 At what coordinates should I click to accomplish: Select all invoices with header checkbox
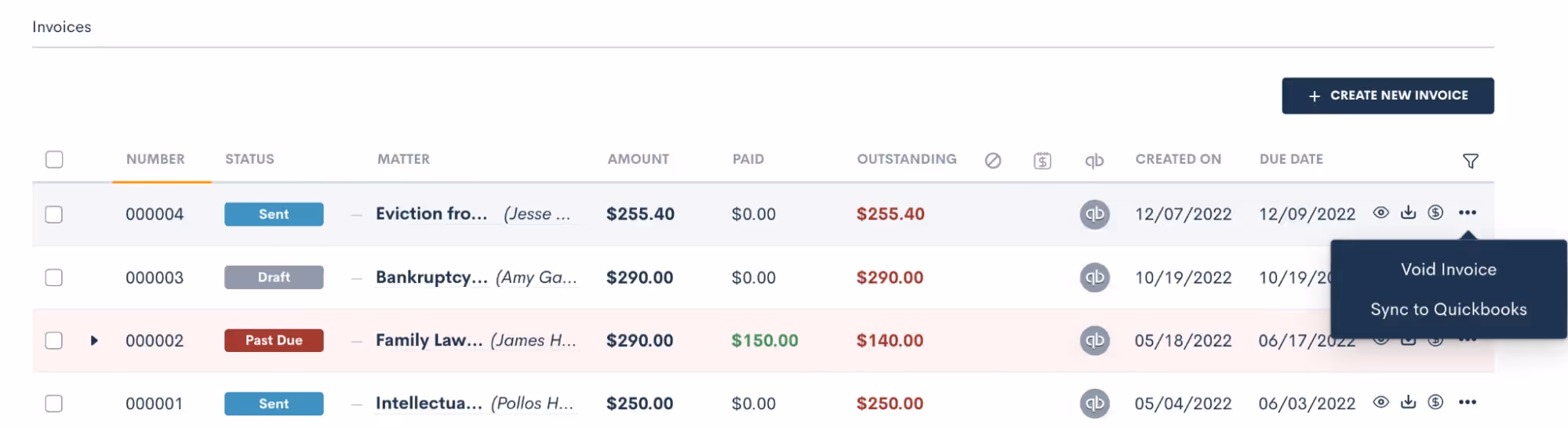(x=54, y=159)
